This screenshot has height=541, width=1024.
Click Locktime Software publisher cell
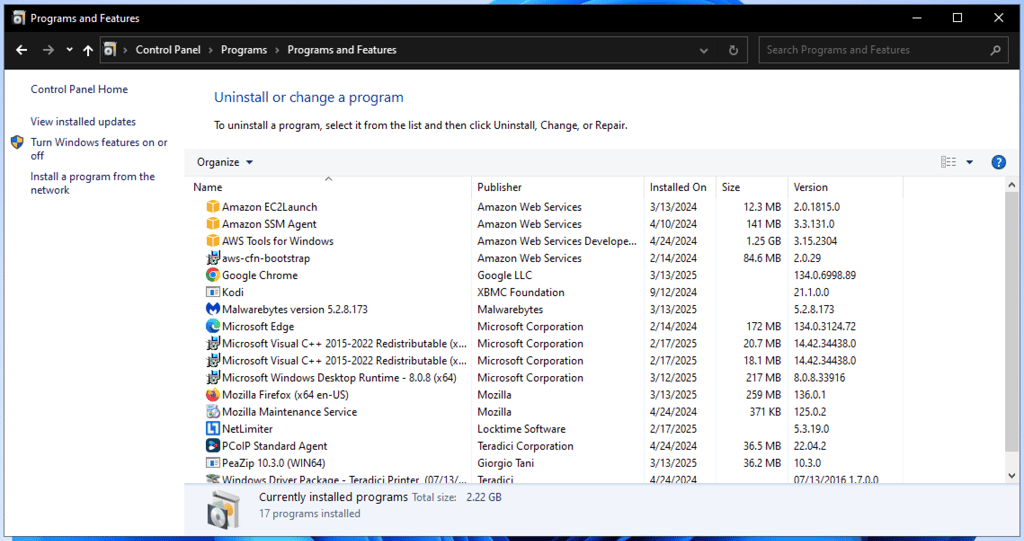pyautogui.click(x=521, y=429)
